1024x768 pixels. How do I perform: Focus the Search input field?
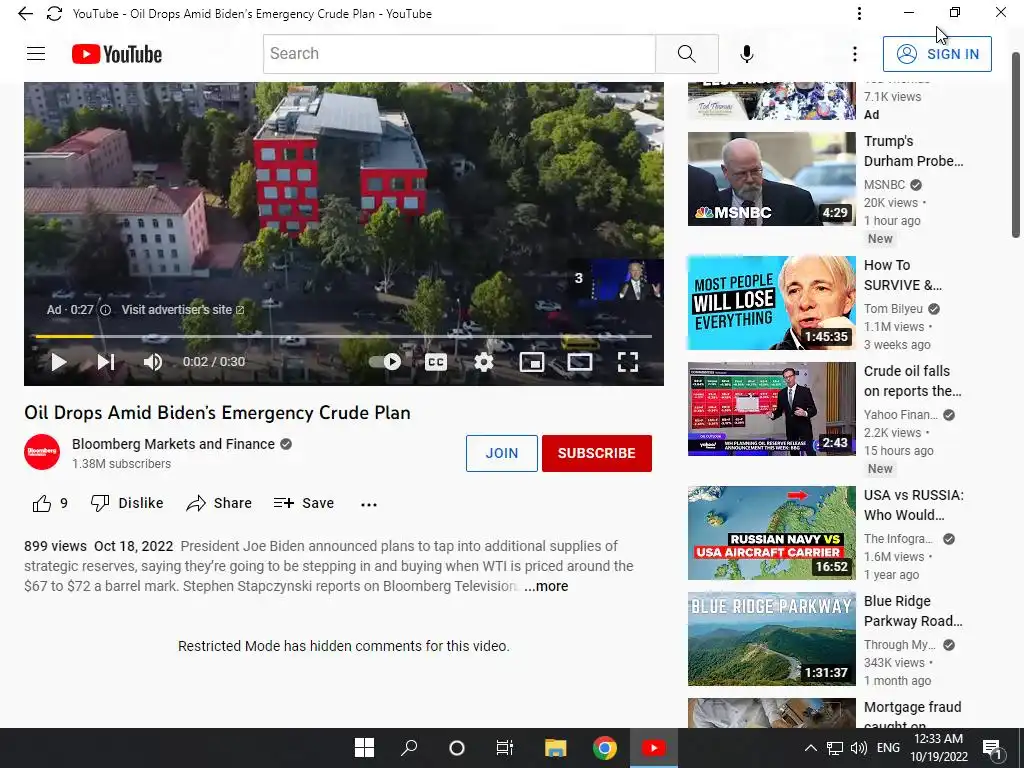tap(459, 54)
